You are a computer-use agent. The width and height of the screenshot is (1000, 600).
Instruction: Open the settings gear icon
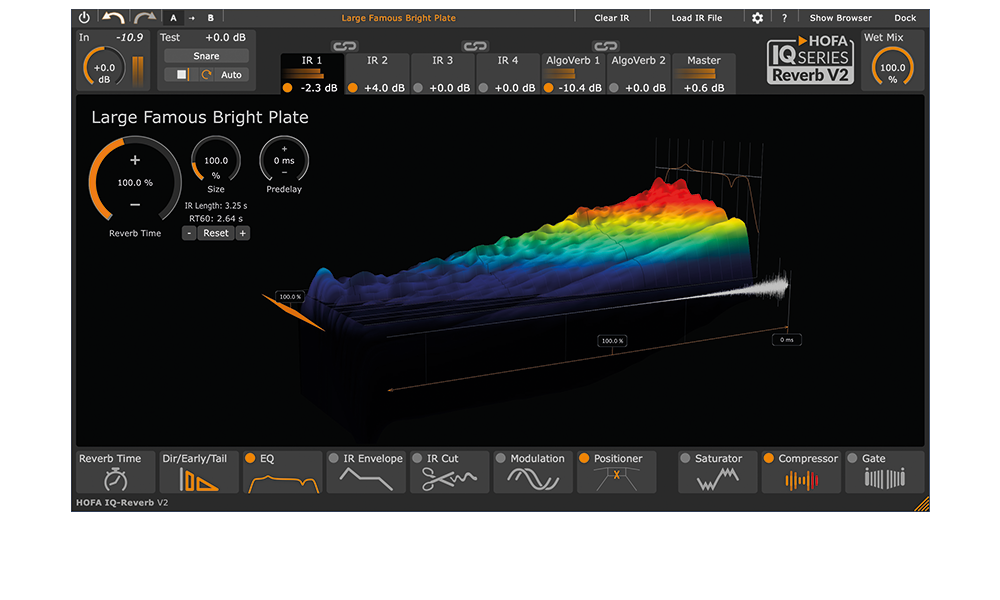pos(757,18)
